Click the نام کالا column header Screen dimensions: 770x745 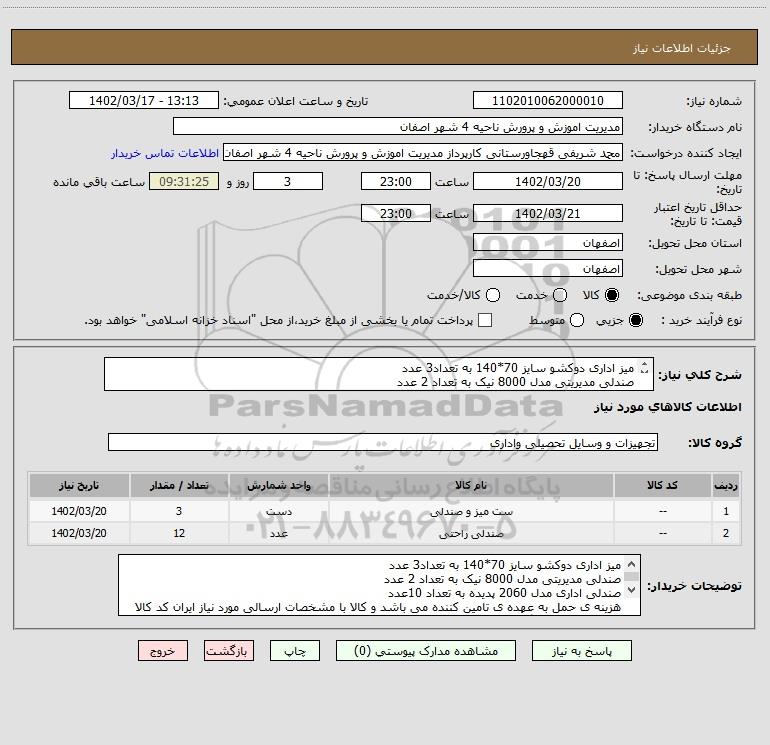tap(471, 486)
